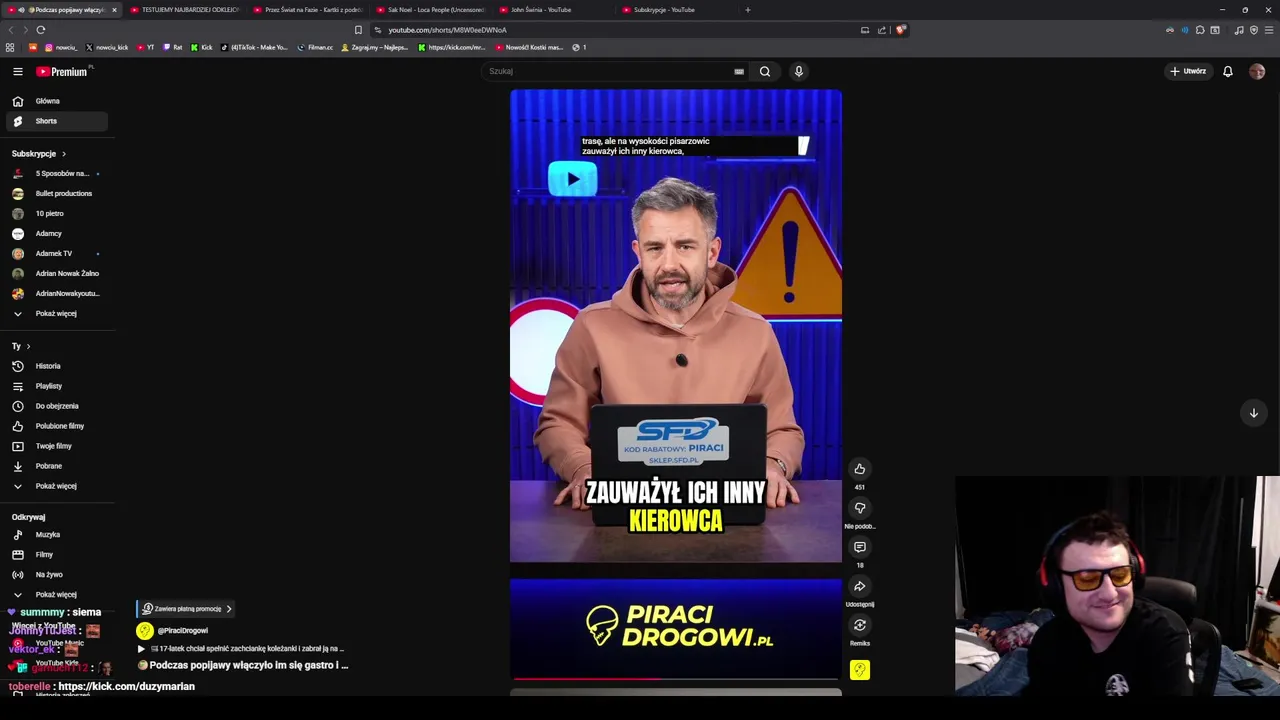1280x720 pixels.
Task: Open the browser main menu
Action: click(1268, 30)
